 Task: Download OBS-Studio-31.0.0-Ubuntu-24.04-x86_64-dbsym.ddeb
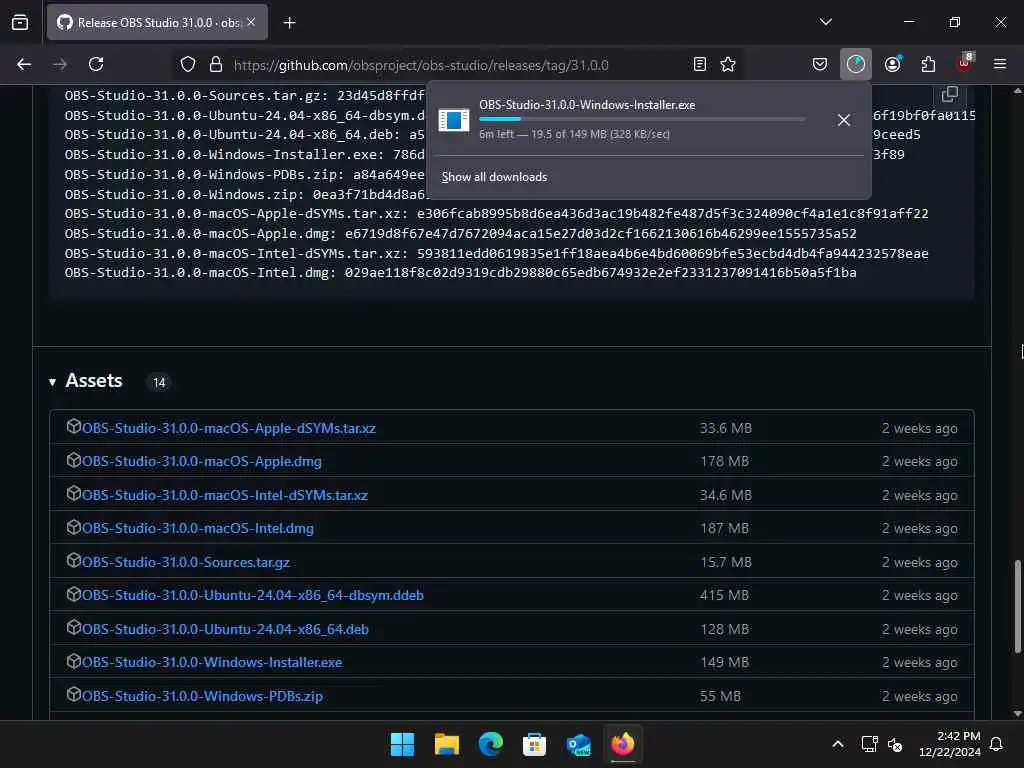[x=253, y=596]
